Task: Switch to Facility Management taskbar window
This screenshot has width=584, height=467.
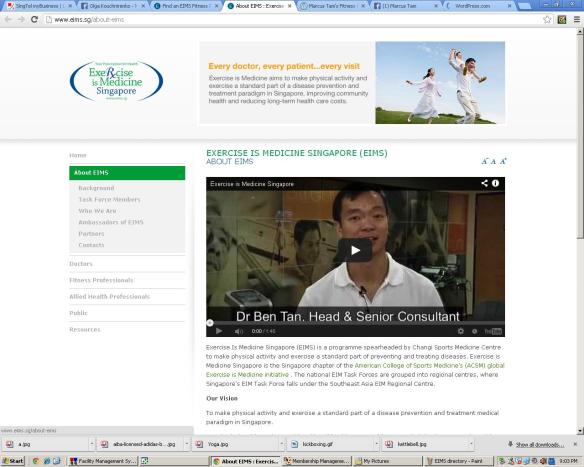Action: click(x=103, y=461)
